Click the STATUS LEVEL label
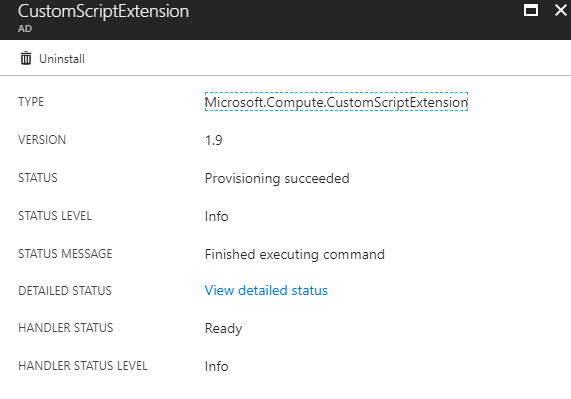Viewport: 571px width, 399px height. tap(55, 216)
